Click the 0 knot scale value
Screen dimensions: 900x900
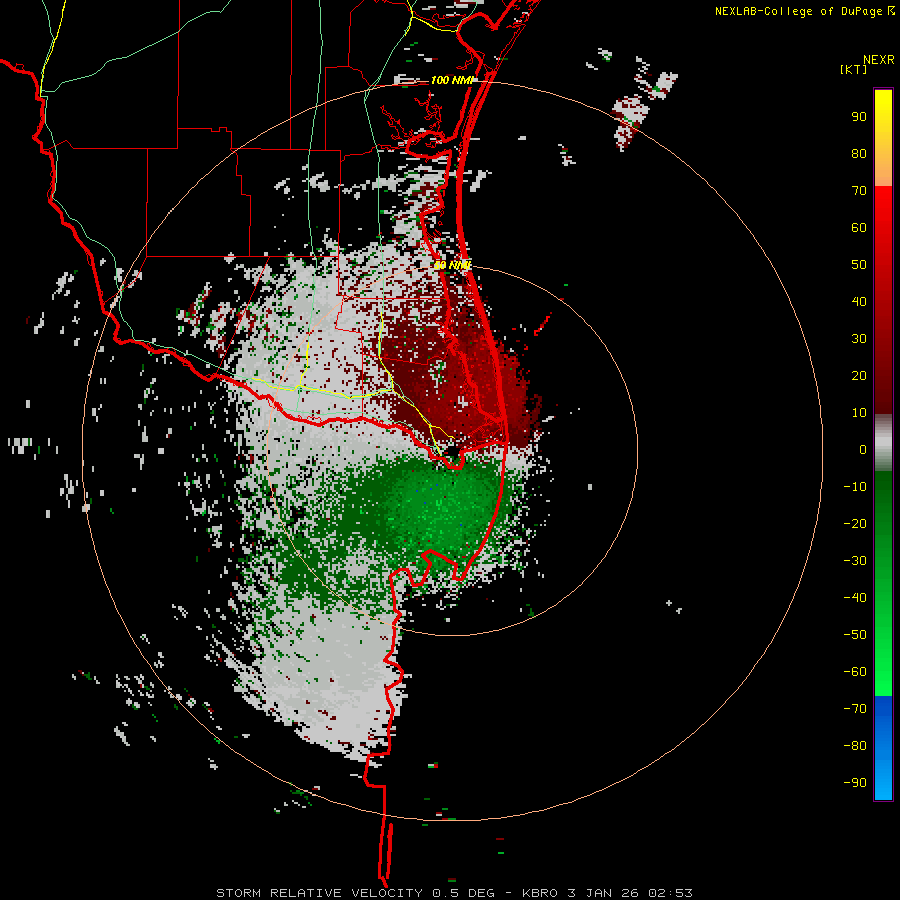click(863, 450)
